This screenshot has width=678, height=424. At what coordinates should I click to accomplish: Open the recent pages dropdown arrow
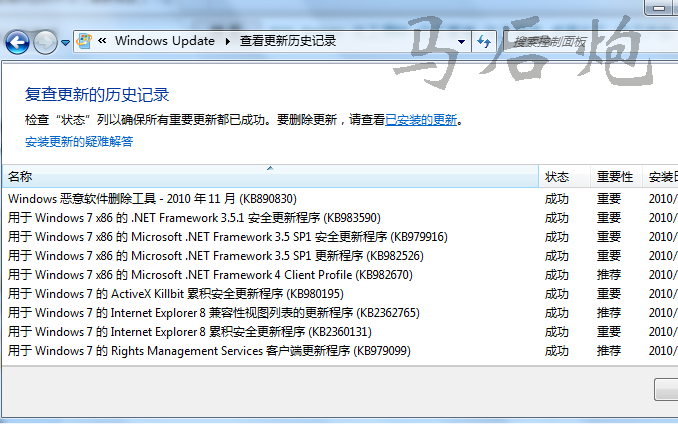[x=65, y=43]
